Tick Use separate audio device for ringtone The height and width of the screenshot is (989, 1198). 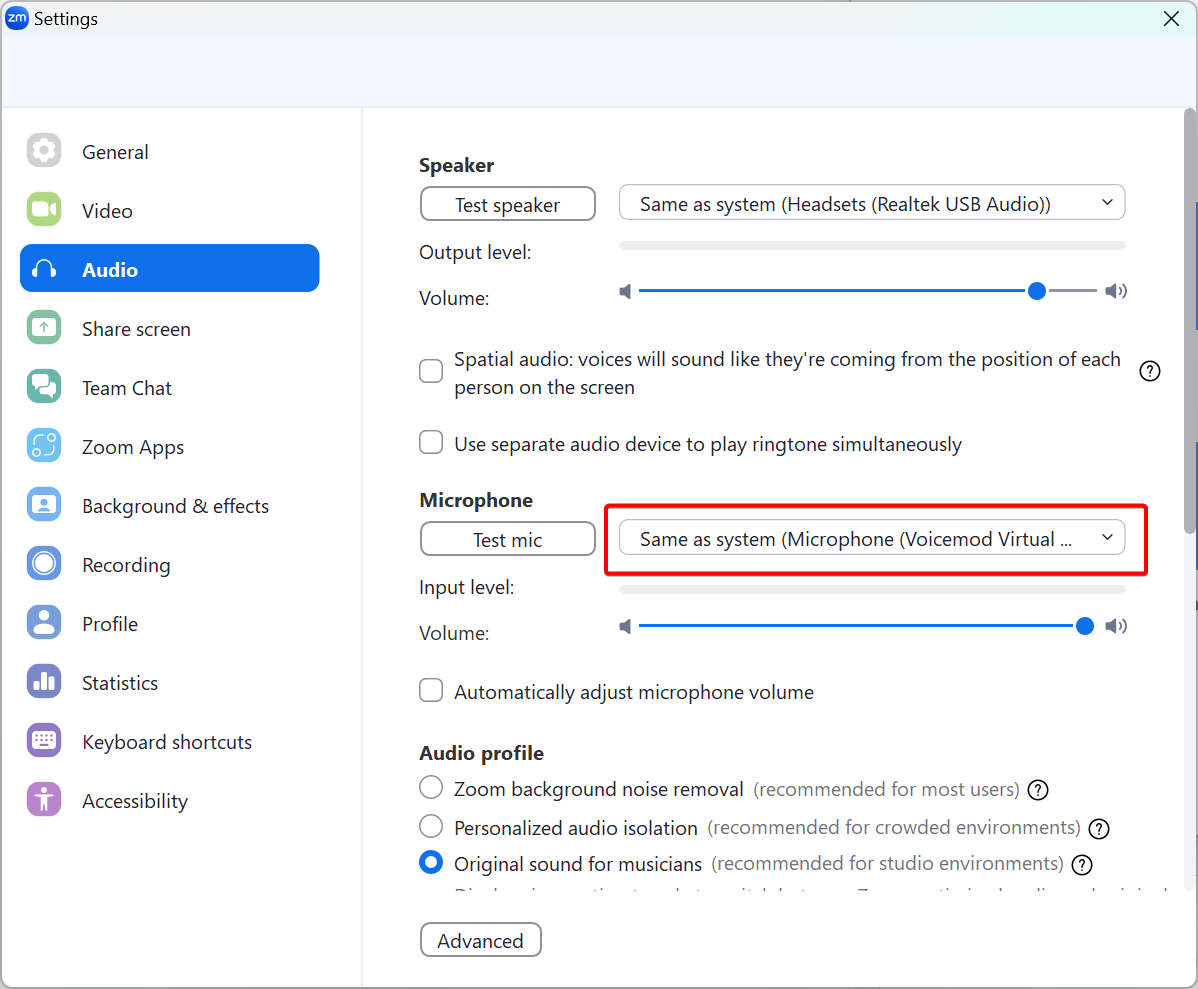tap(431, 443)
